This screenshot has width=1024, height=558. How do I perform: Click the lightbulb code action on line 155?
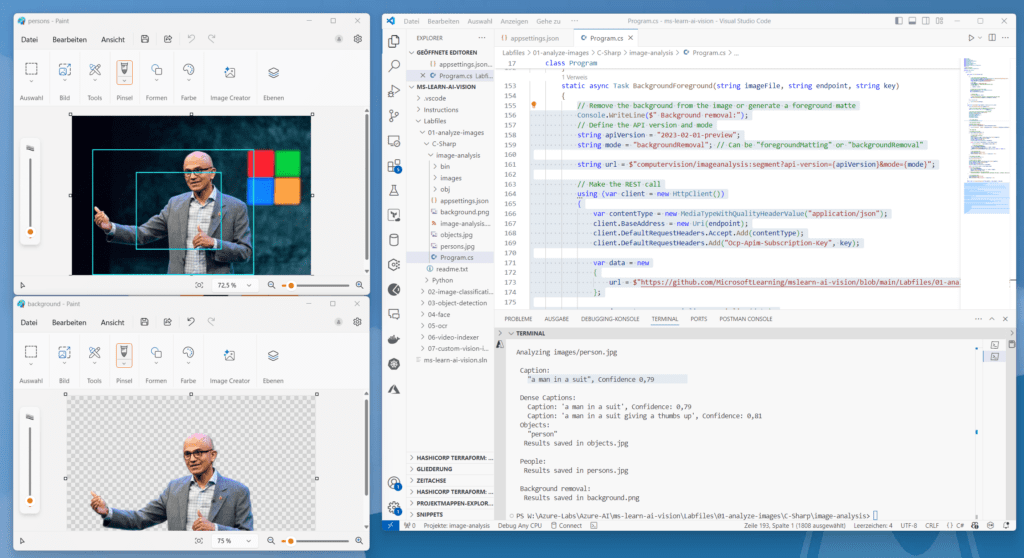[x=534, y=105]
